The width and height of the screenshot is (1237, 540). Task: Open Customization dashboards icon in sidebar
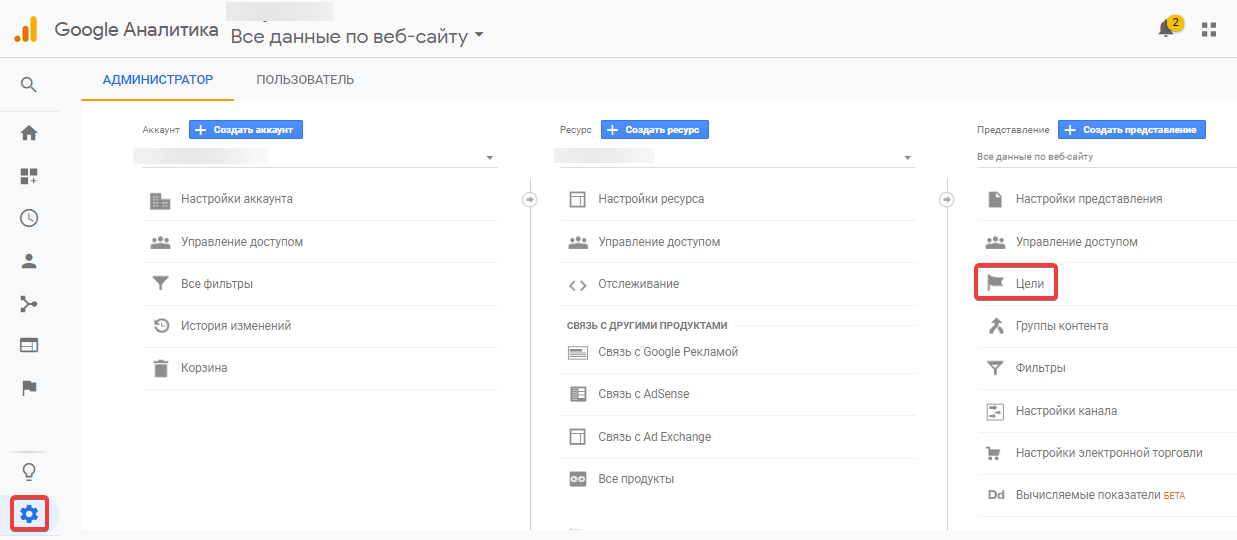pyautogui.click(x=29, y=177)
